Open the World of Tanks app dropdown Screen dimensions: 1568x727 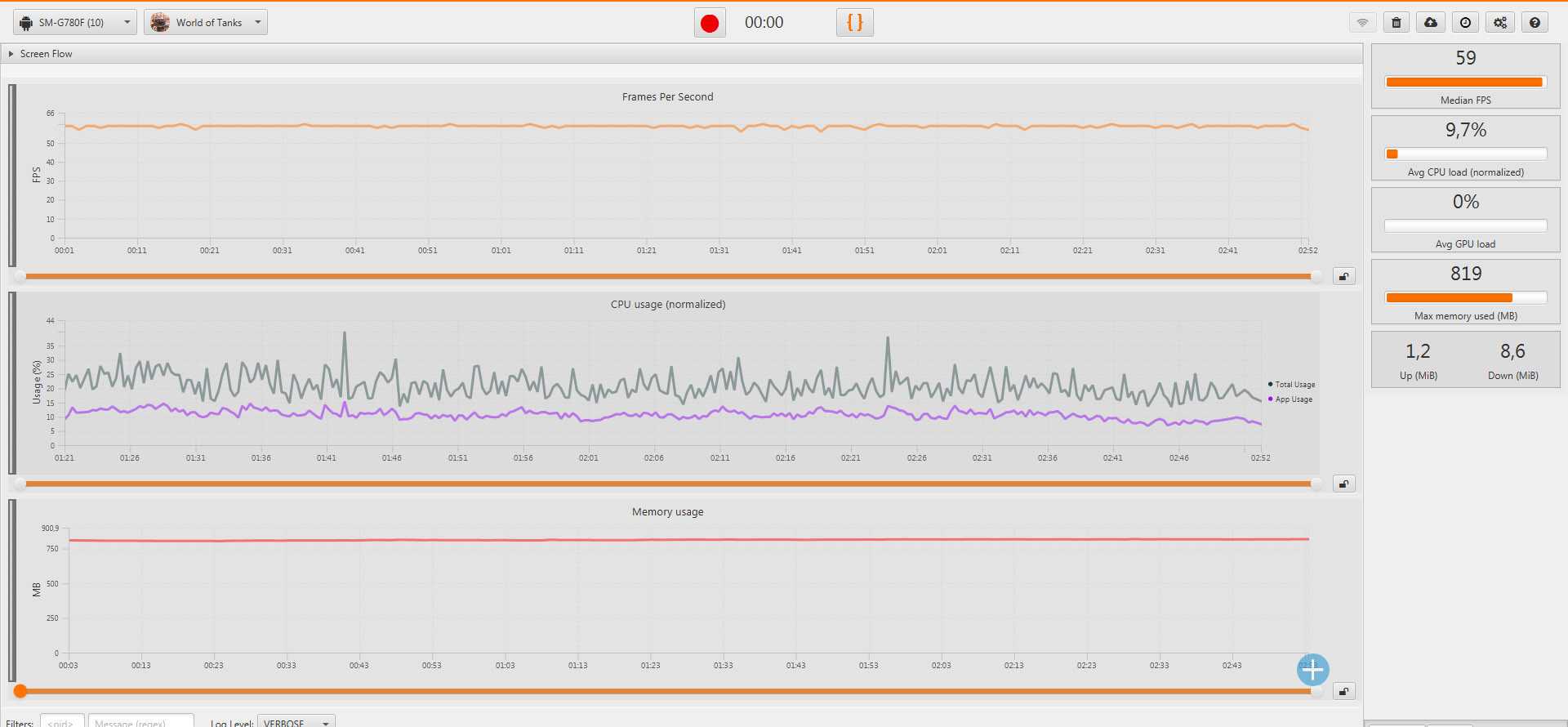coord(206,23)
